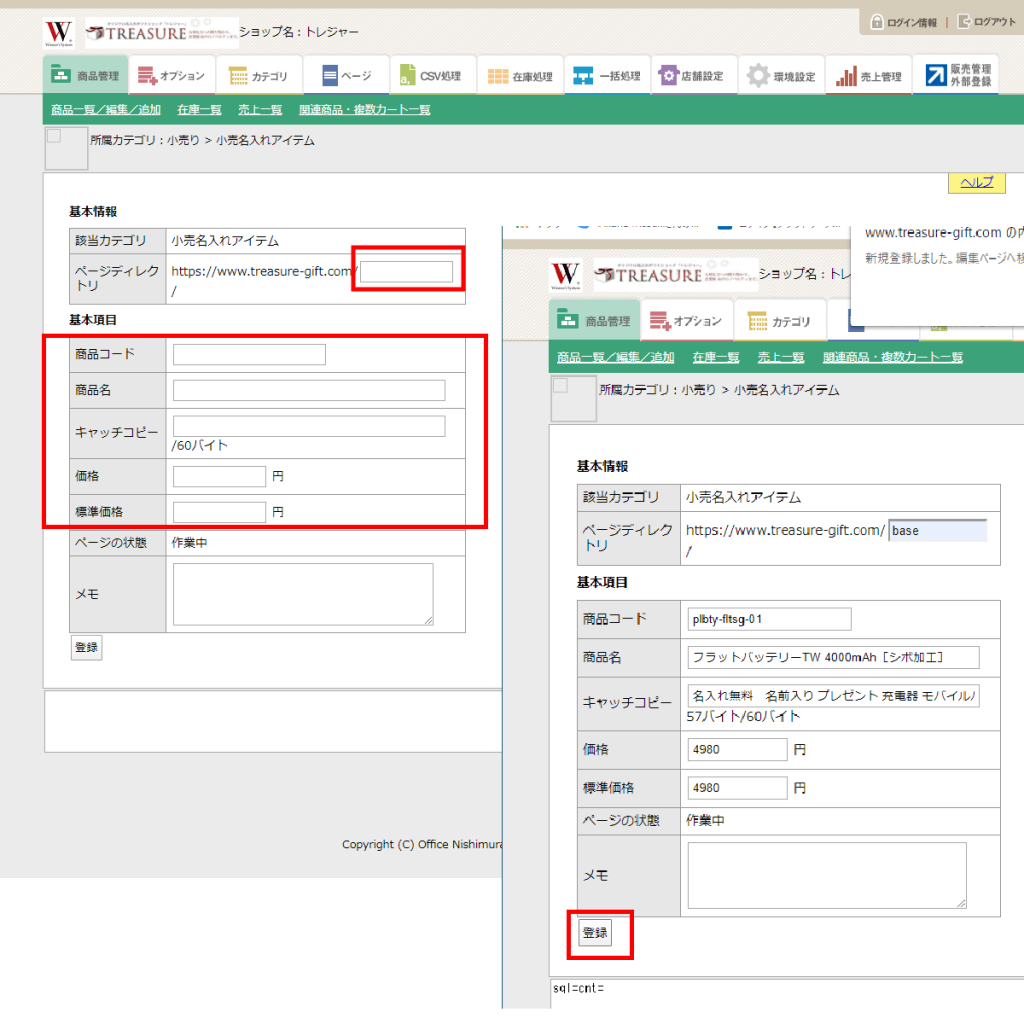
Task: Click the ページディレクトリ field containing "base"
Action: (937, 531)
